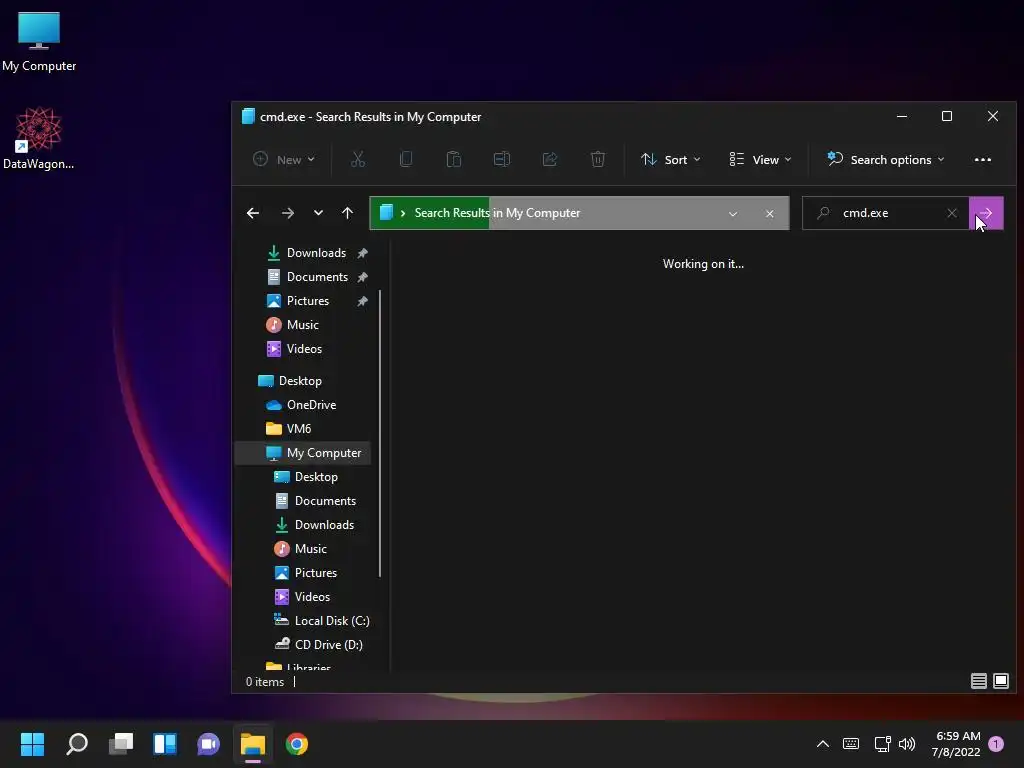Click the volume speaker tray icon
1024x768 pixels.
point(906,744)
